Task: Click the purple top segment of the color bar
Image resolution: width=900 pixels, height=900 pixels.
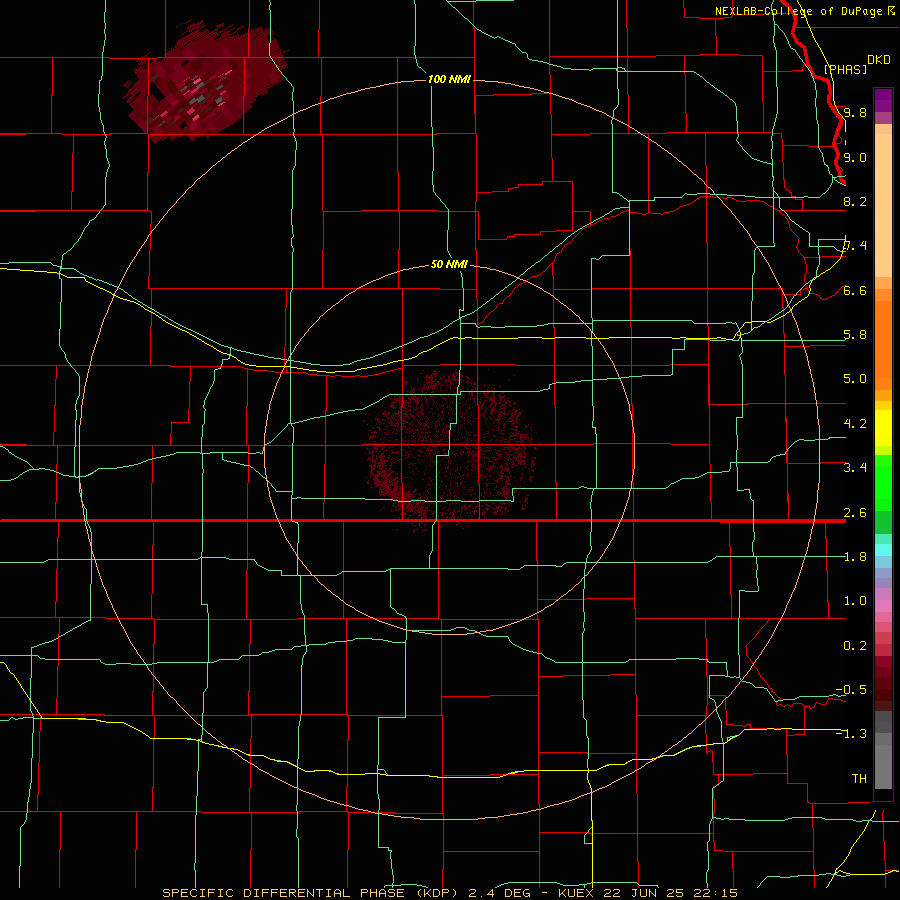Action: coord(883,100)
